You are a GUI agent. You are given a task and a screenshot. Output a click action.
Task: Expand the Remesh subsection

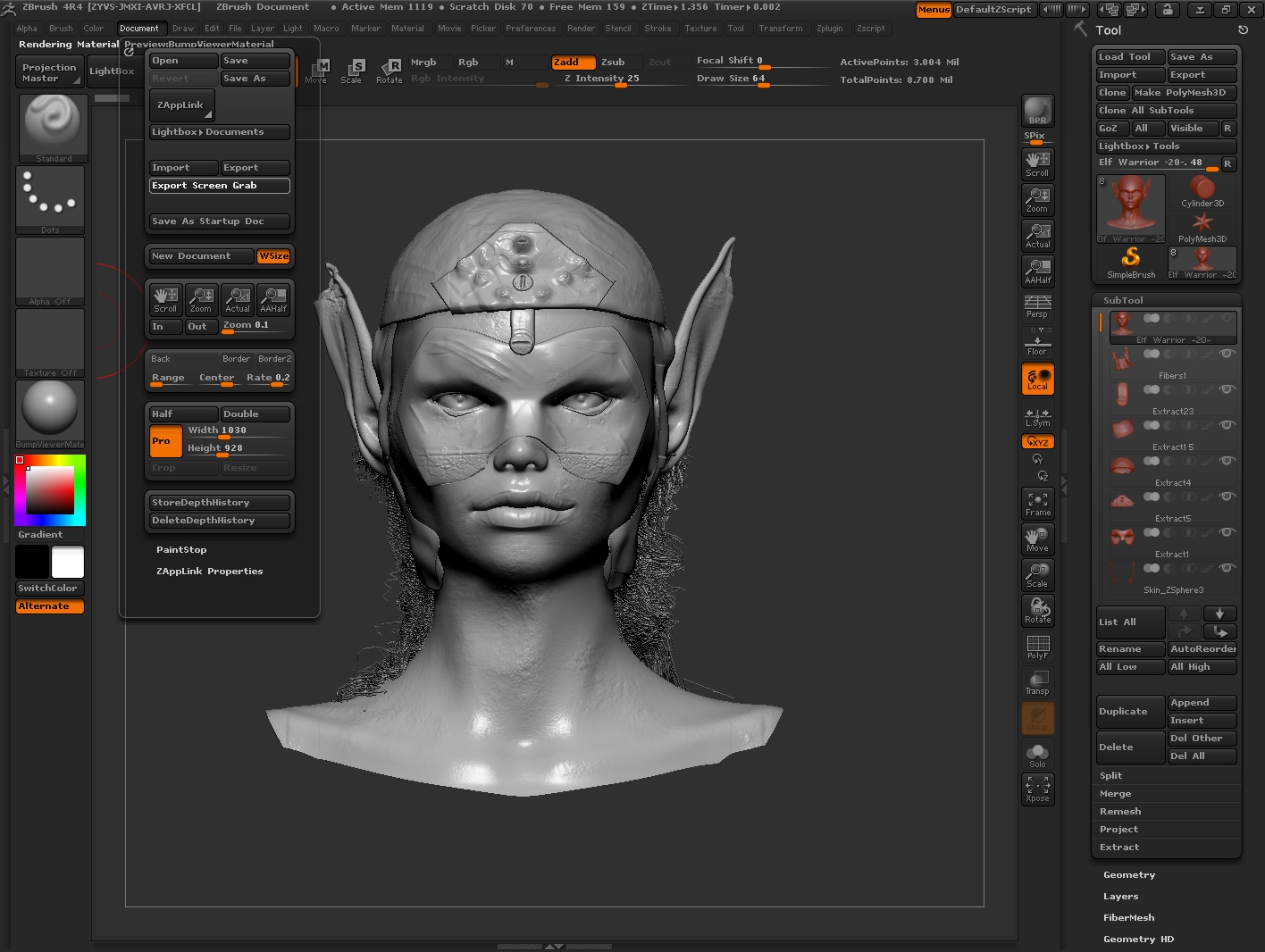(1120, 812)
